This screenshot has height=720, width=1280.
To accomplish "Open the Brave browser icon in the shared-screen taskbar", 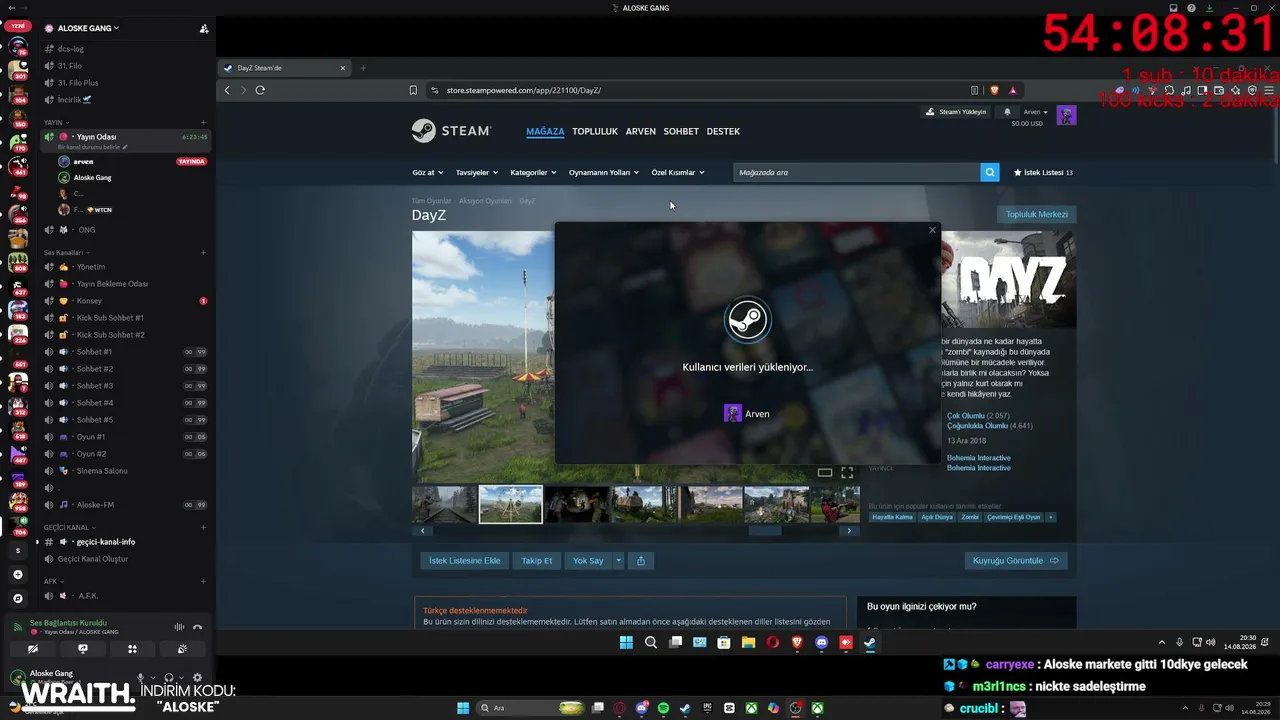I will tap(797, 643).
